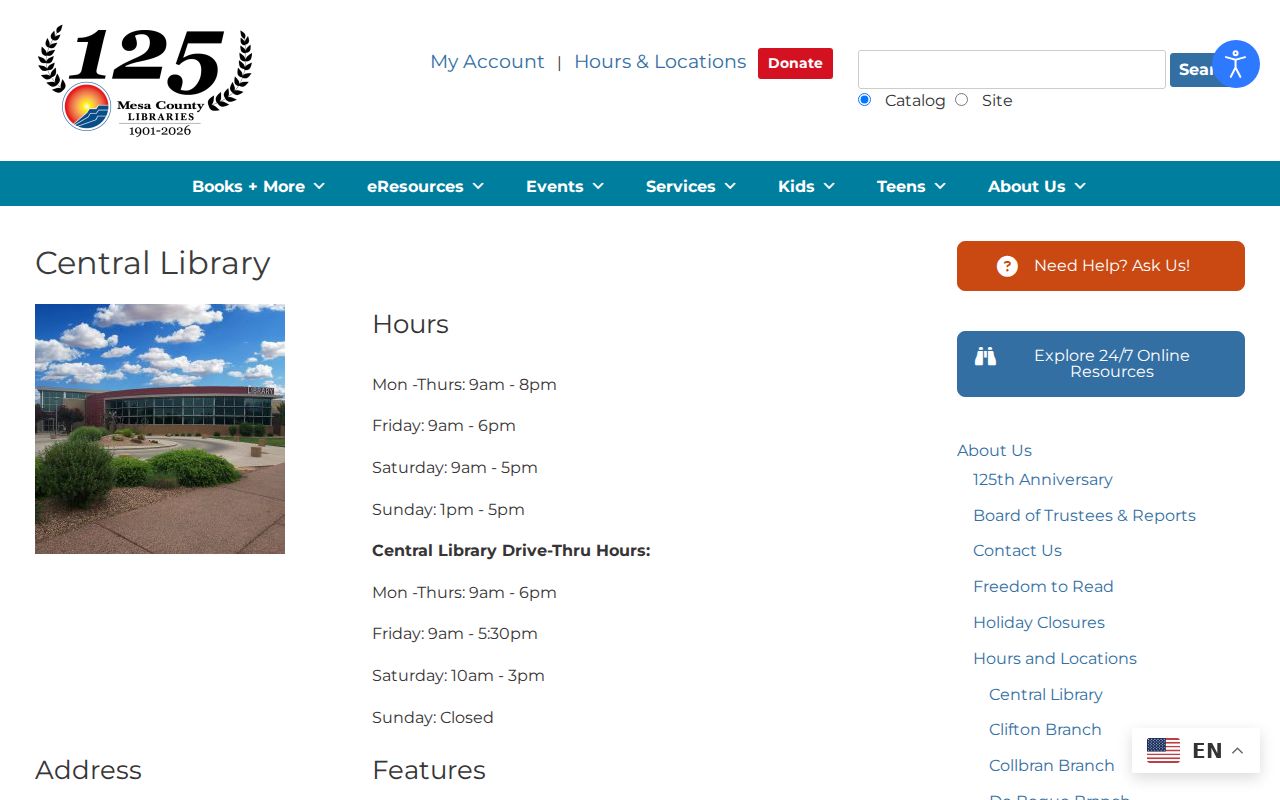Open the Services menu
Viewport: 1280px width, 800px height.
point(681,186)
